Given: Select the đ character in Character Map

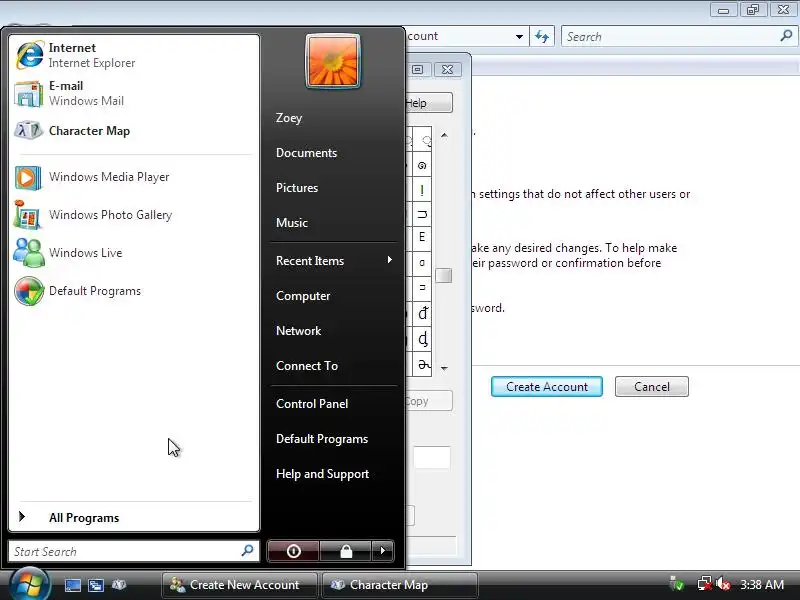Looking at the screenshot, I should 422,313.
